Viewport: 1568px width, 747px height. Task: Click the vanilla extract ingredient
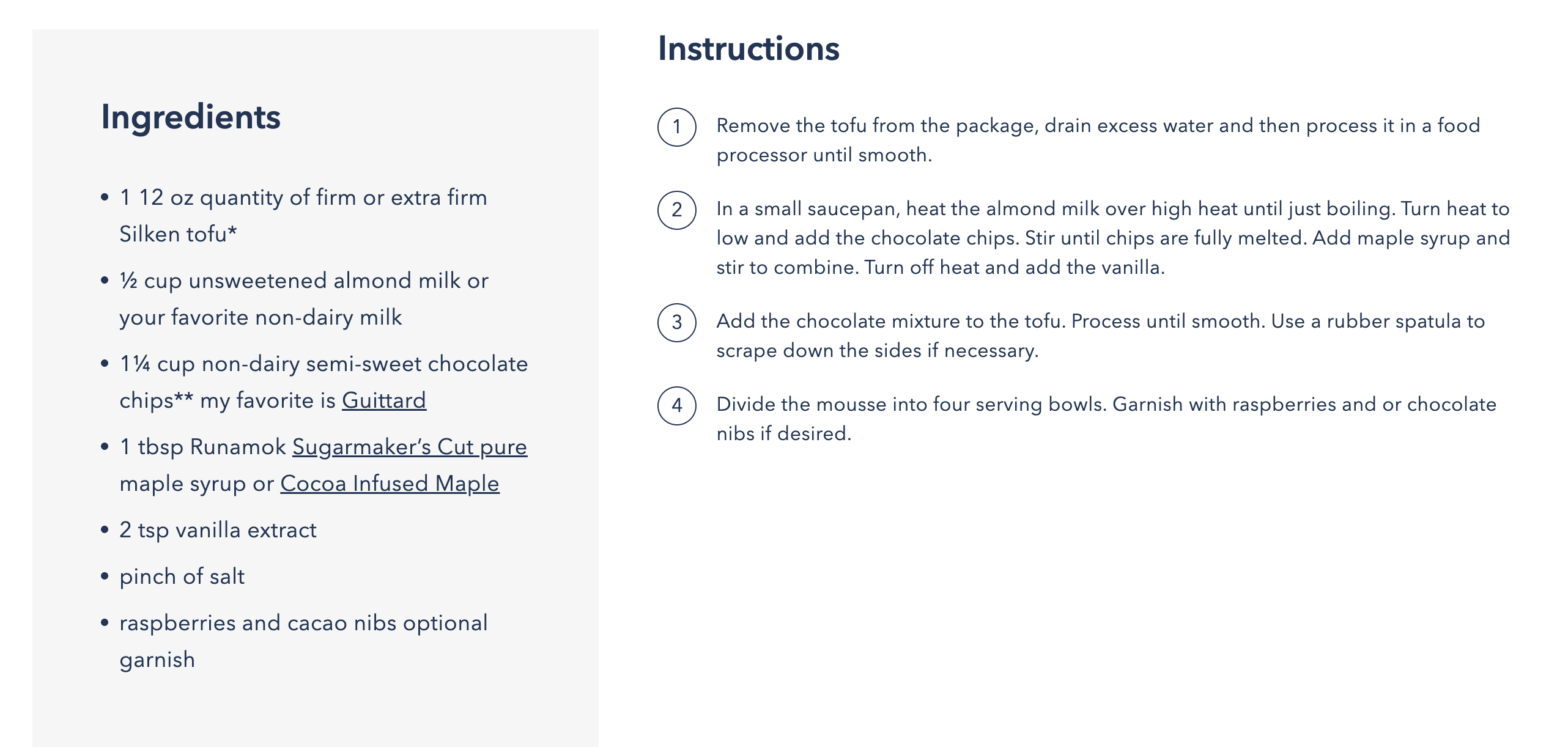218,530
